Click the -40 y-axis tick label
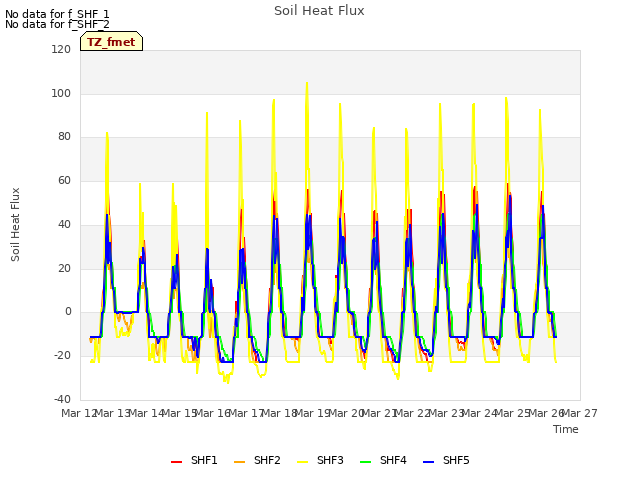This screenshot has height=480, width=640. pos(62,399)
